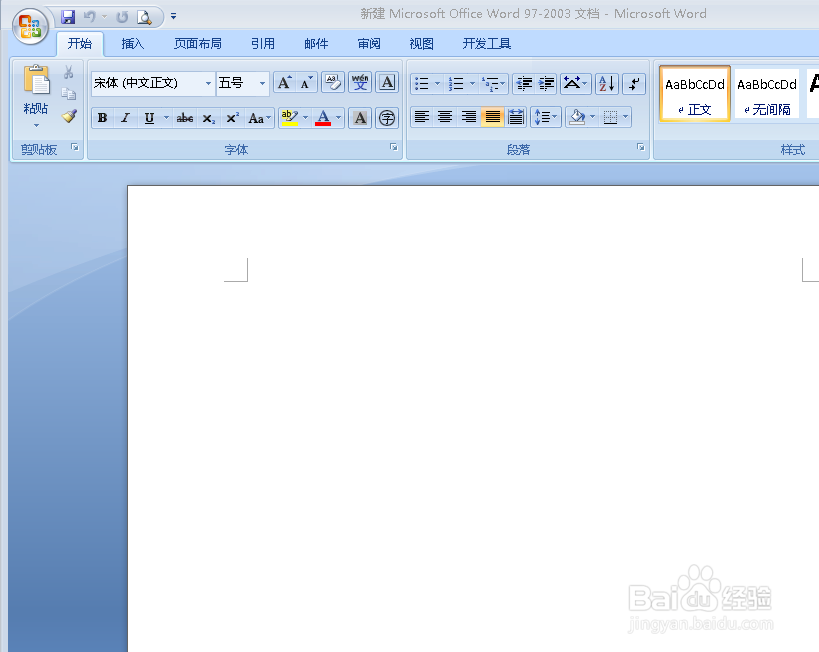Open the phonetic guide wén icon
This screenshot has width=819, height=652.
pos(360,83)
